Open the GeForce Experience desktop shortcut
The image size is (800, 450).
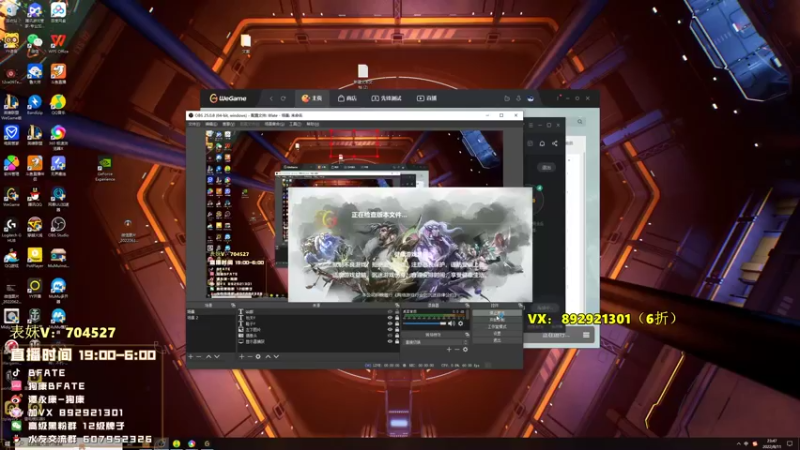tap(105, 168)
